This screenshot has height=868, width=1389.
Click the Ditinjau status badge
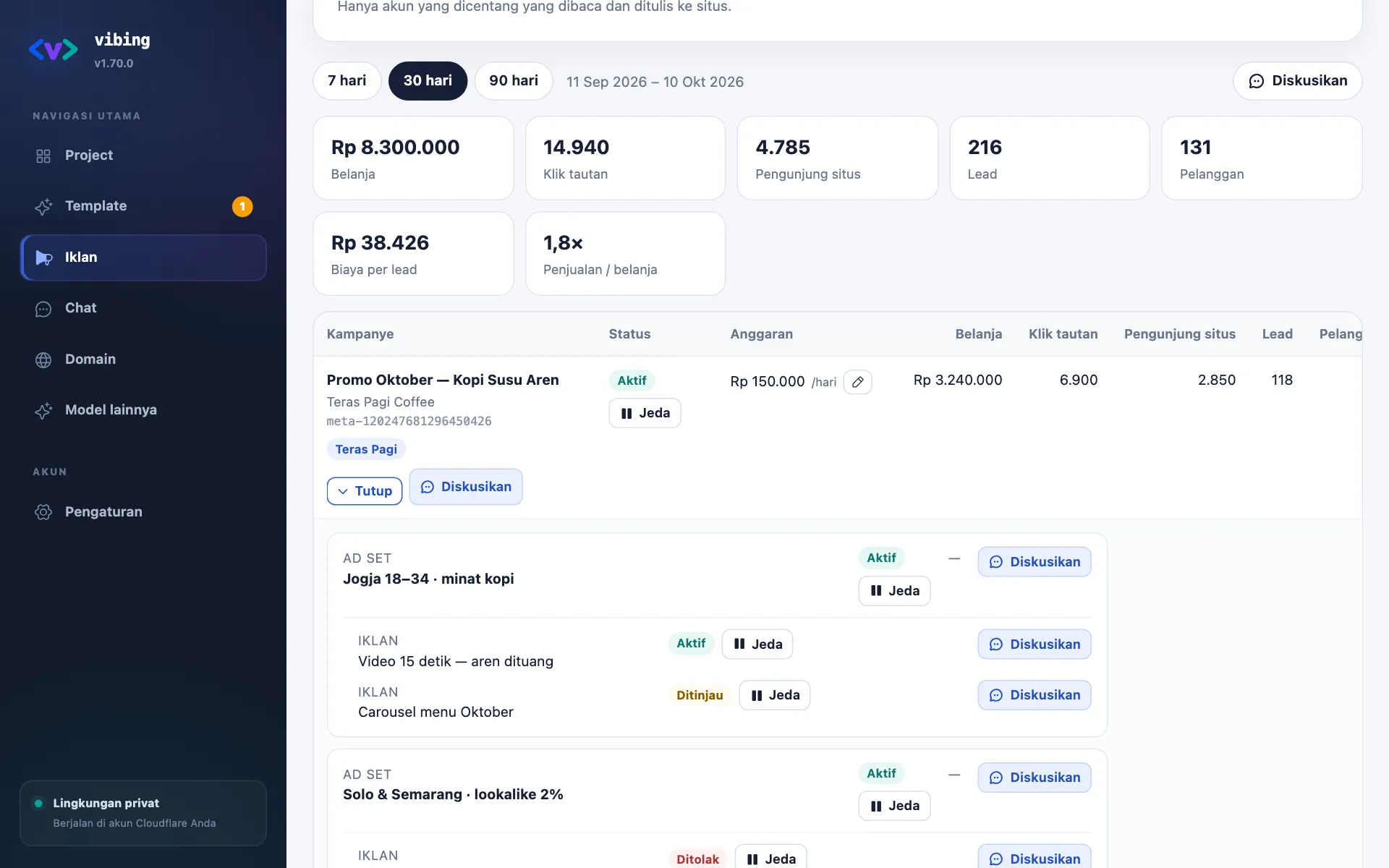tap(700, 695)
